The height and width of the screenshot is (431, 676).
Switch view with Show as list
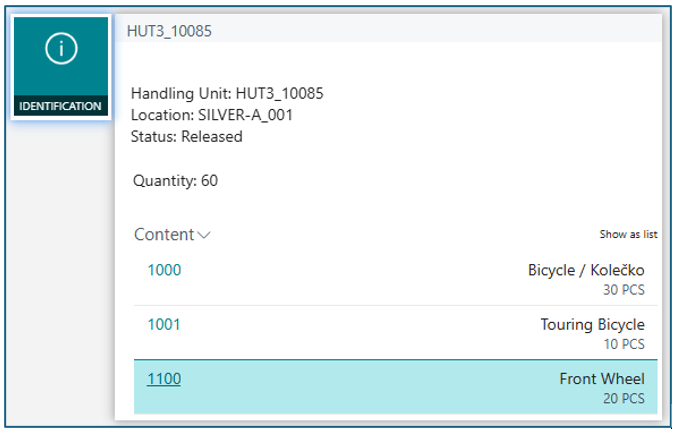pos(628,234)
